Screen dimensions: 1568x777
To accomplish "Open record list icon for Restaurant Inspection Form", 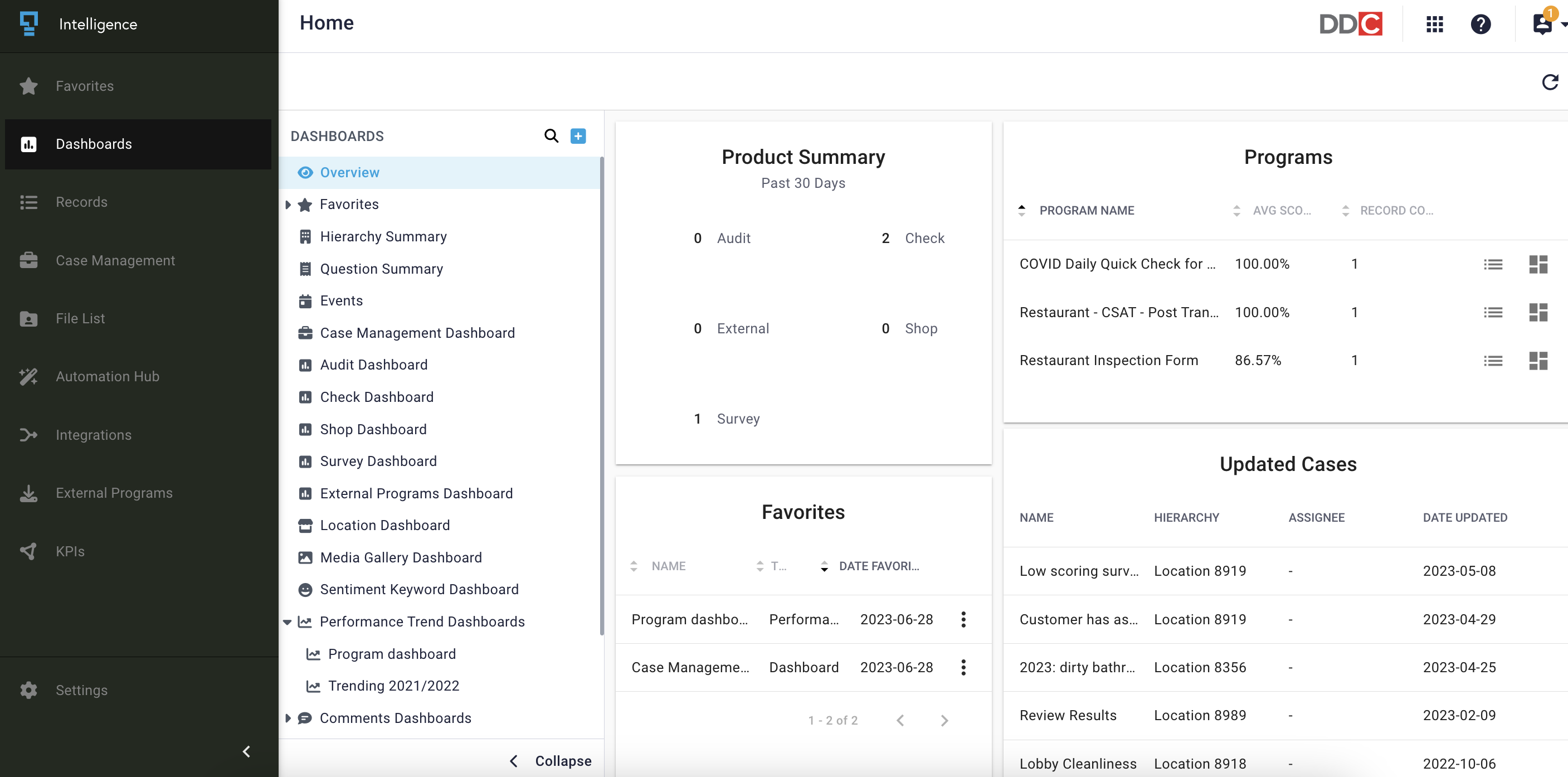I will point(1493,361).
